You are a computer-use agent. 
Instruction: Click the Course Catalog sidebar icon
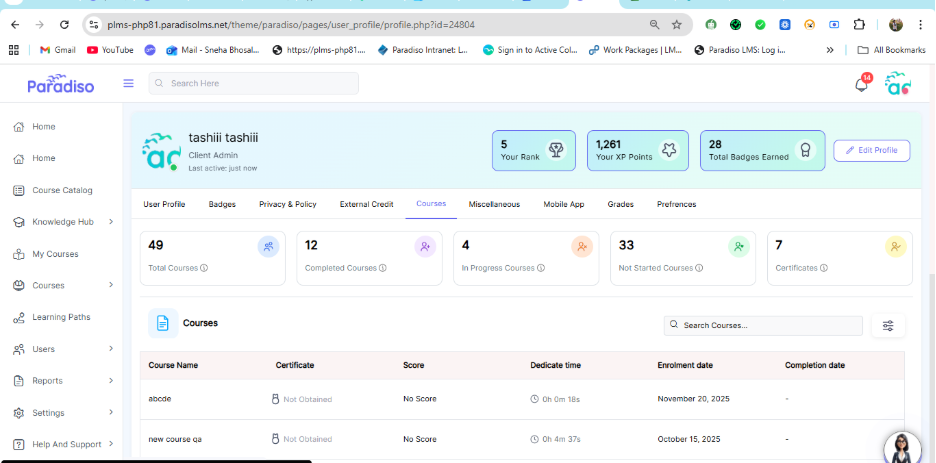click(x=19, y=190)
